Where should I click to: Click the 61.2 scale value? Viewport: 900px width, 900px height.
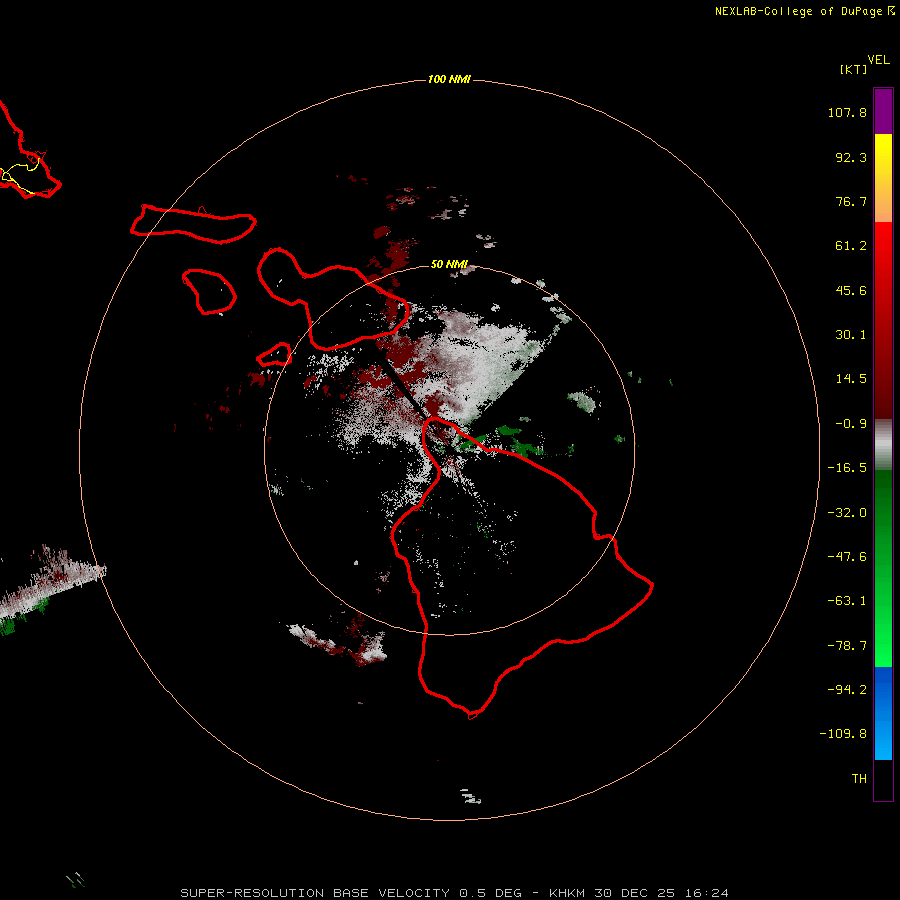[x=851, y=246]
